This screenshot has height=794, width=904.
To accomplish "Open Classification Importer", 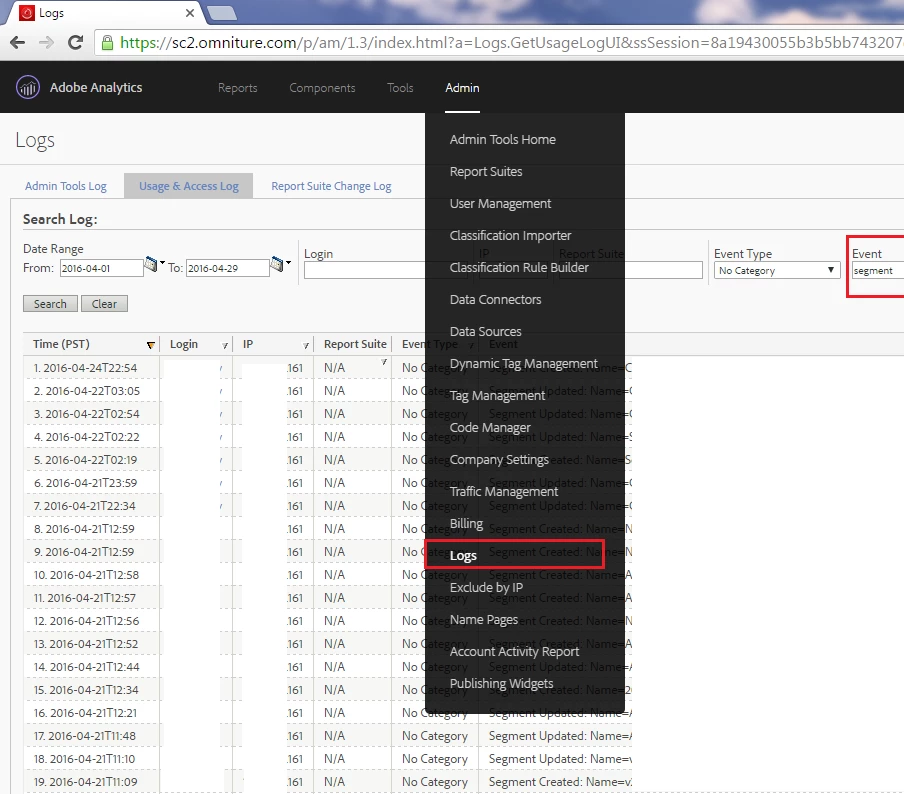I will coord(510,236).
